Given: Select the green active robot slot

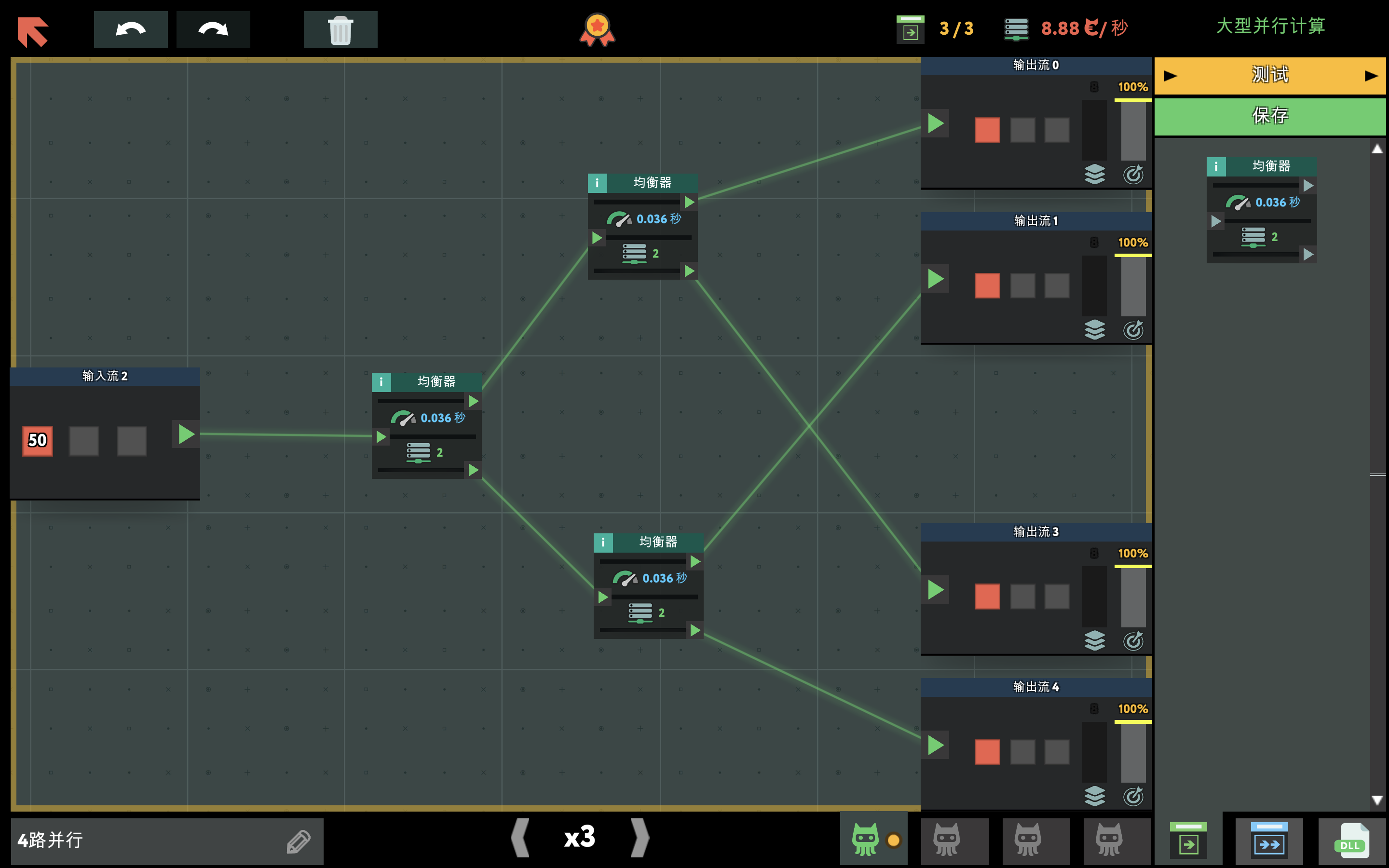Looking at the screenshot, I should 866,840.
